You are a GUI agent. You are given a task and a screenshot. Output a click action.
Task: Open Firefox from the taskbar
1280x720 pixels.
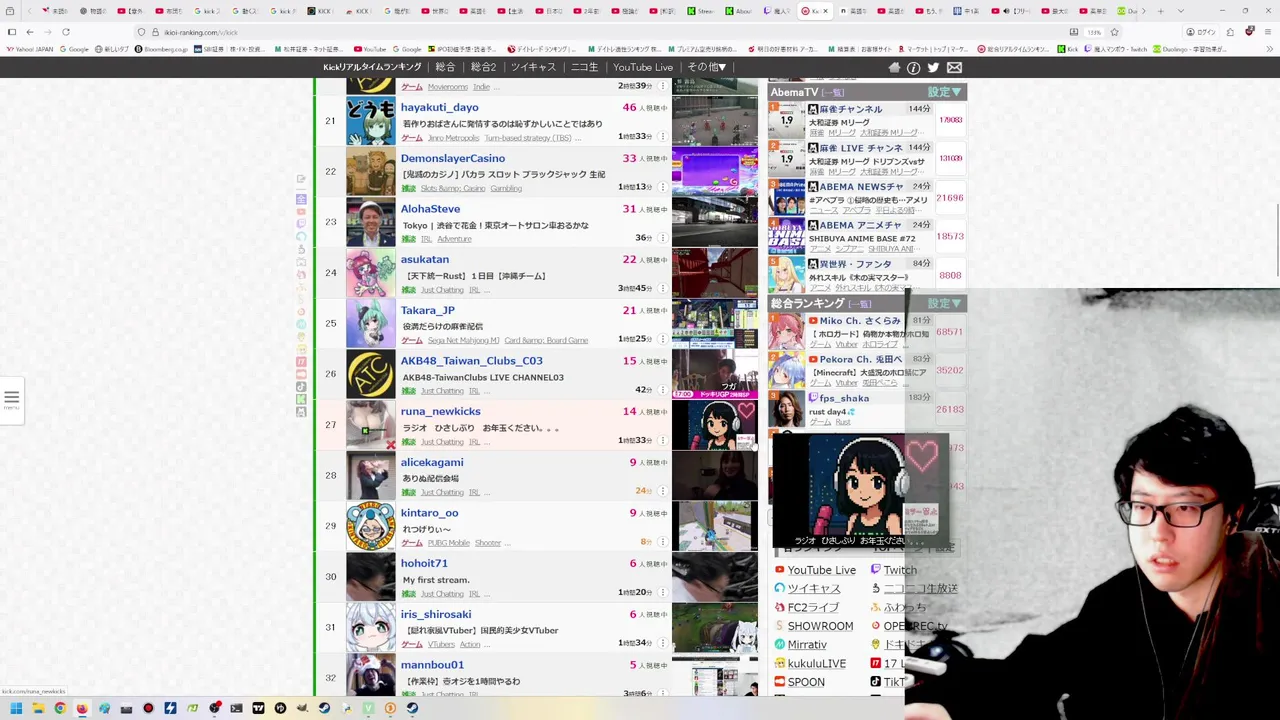click(x=82, y=708)
